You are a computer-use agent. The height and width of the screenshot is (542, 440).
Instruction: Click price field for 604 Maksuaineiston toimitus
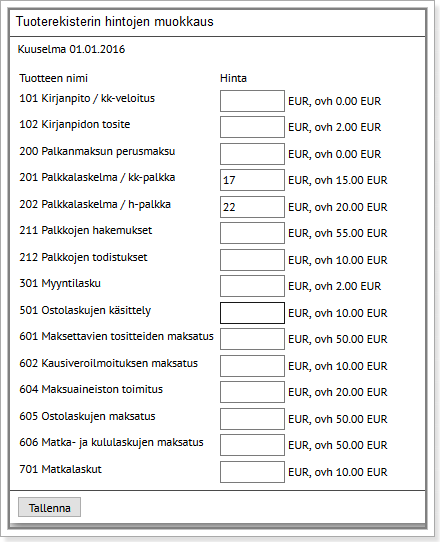point(252,392)
